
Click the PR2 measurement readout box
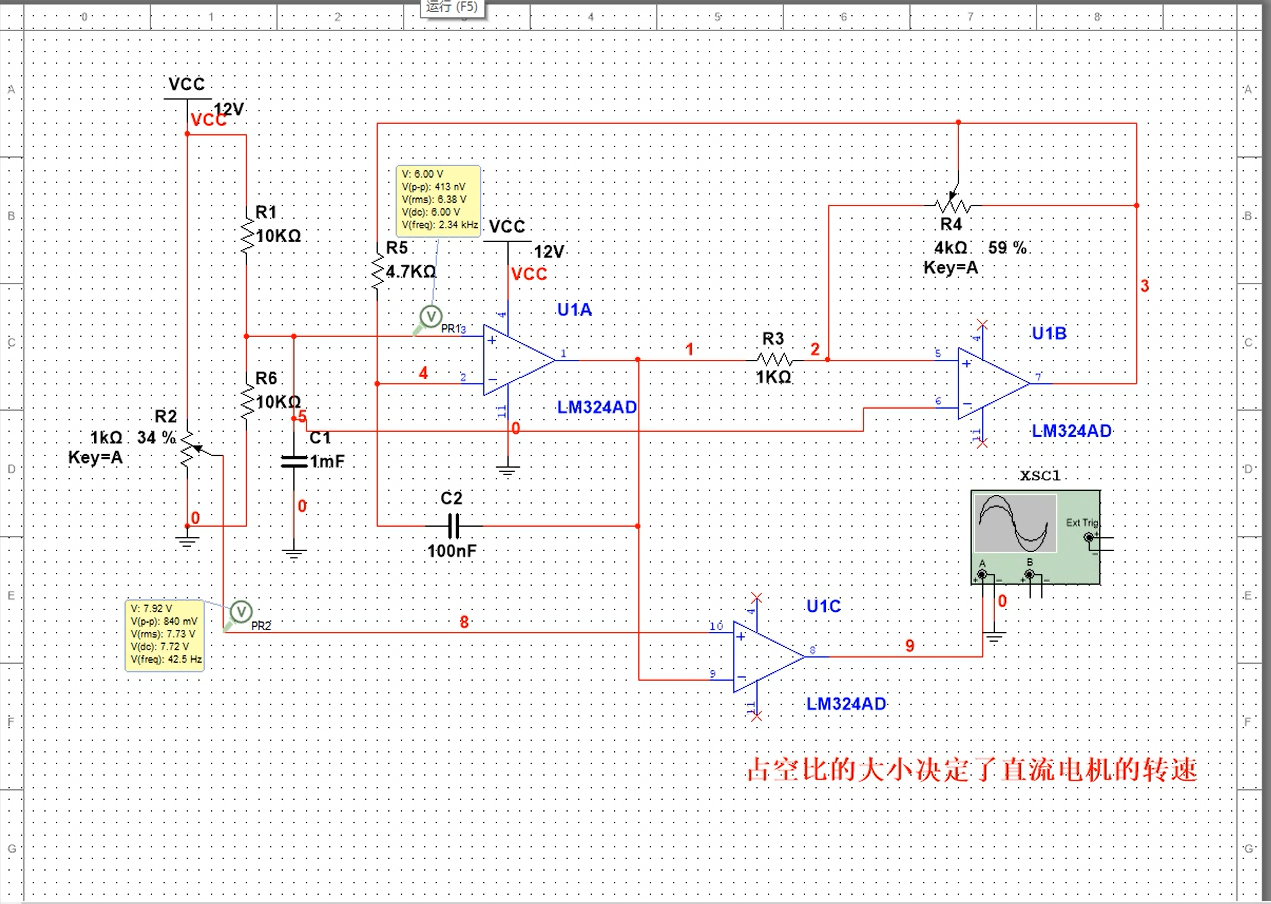(165, 634)
